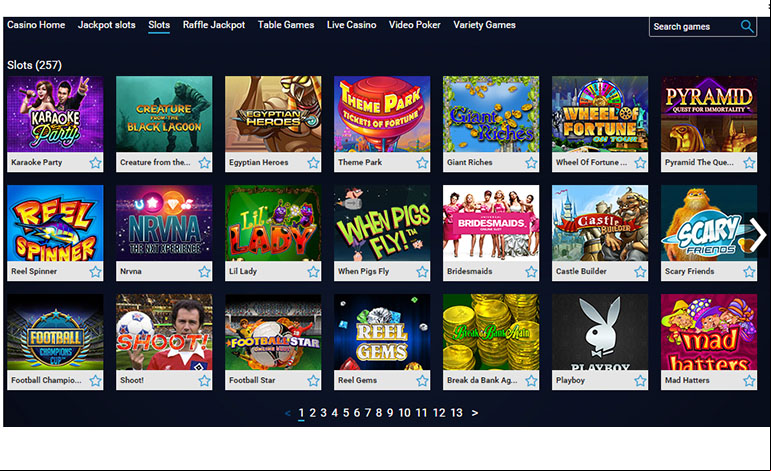The width and height of the screenshot is (771, 471).
Task: Launch the Wheel of Fortune thumbnail
Action: click(600, 114)
